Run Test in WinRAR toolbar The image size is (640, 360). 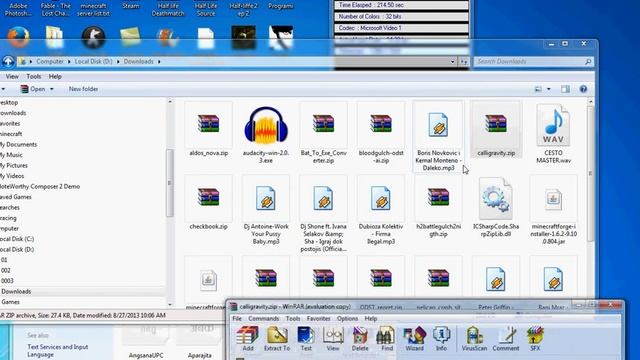click(306, 339)
